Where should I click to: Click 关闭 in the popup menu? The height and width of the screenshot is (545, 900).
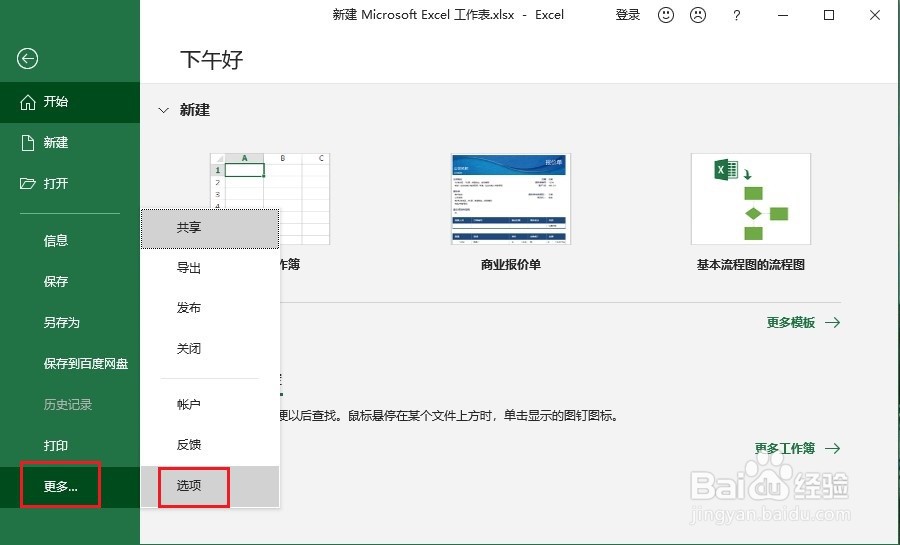tap(210, 349)
